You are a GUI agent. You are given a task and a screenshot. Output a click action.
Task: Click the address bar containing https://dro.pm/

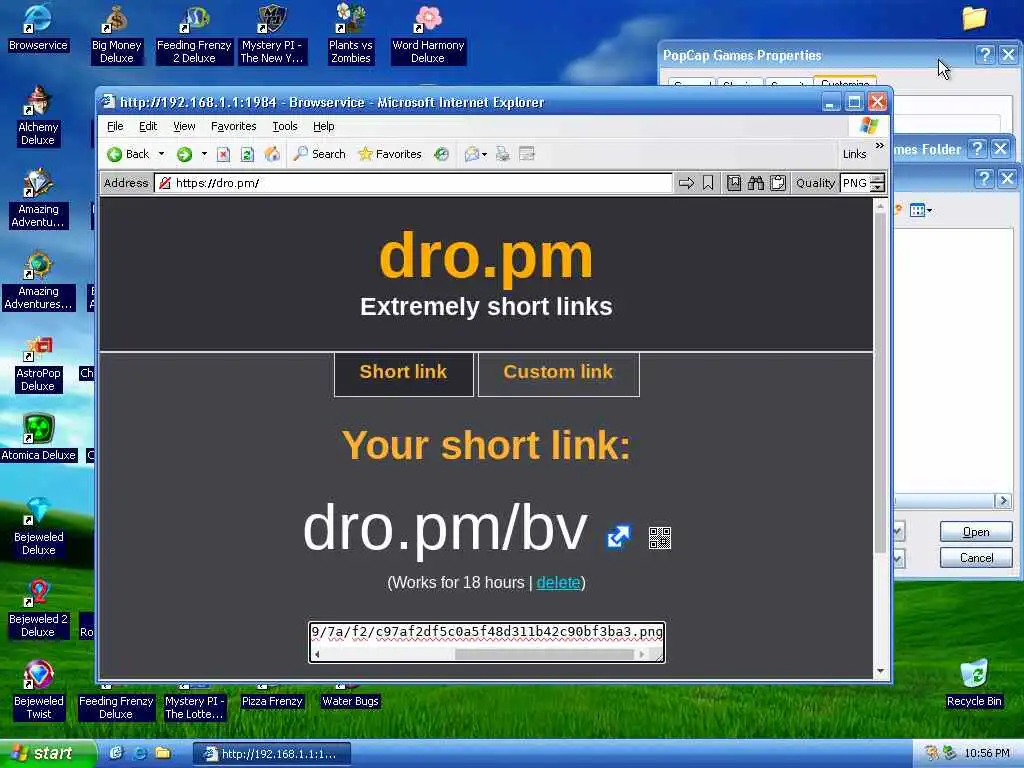click(x=413, y=183)
